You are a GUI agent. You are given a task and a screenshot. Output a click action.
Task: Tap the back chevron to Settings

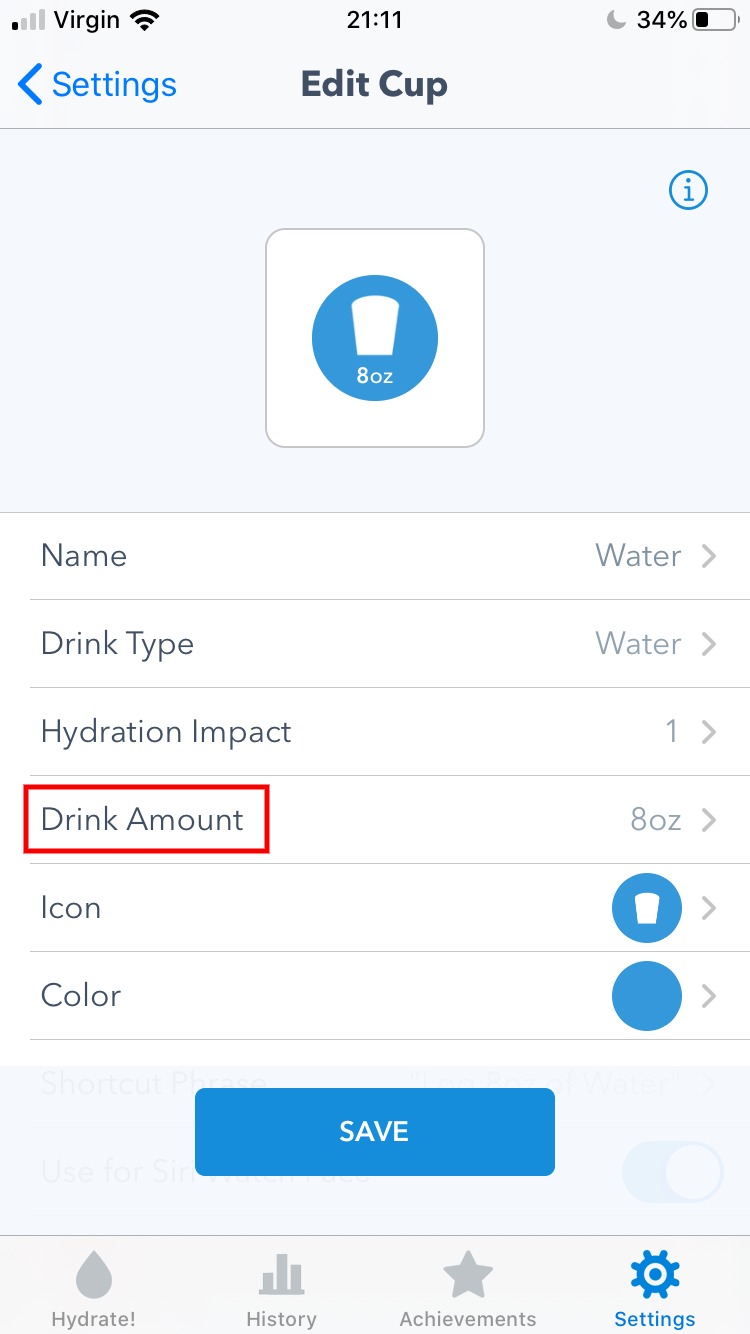pyautogui.click(x=30, y=85)
